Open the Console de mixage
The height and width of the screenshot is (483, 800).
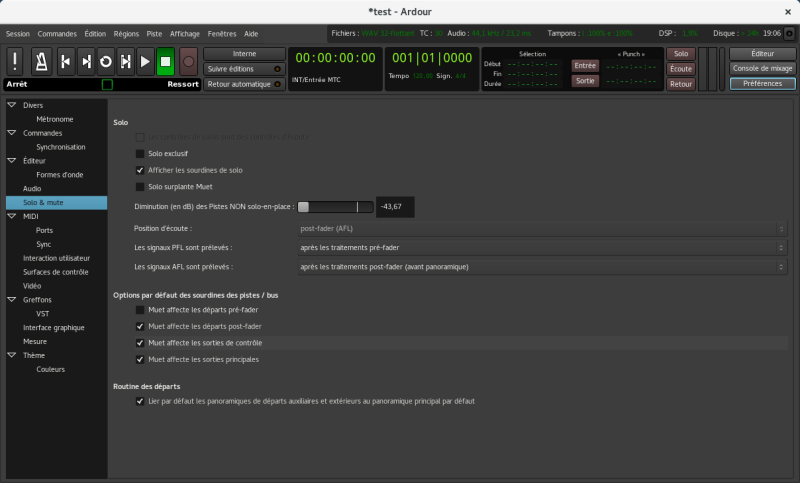[x=762, y=68]
